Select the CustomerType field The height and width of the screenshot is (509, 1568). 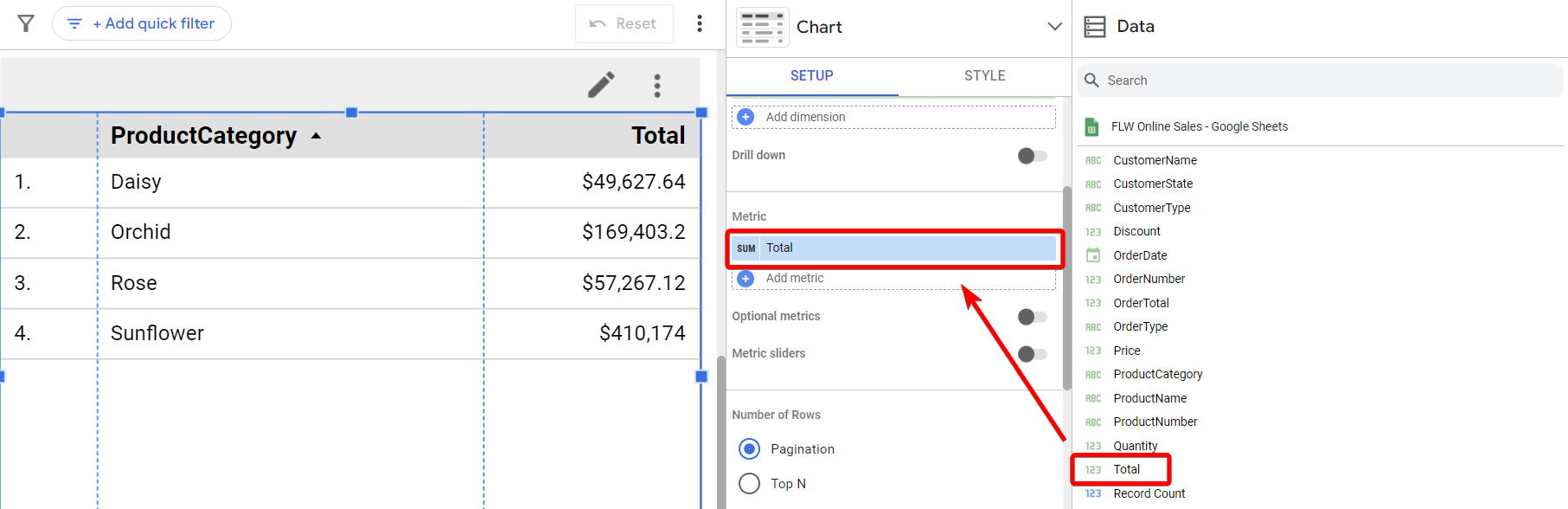[1151, 208]
